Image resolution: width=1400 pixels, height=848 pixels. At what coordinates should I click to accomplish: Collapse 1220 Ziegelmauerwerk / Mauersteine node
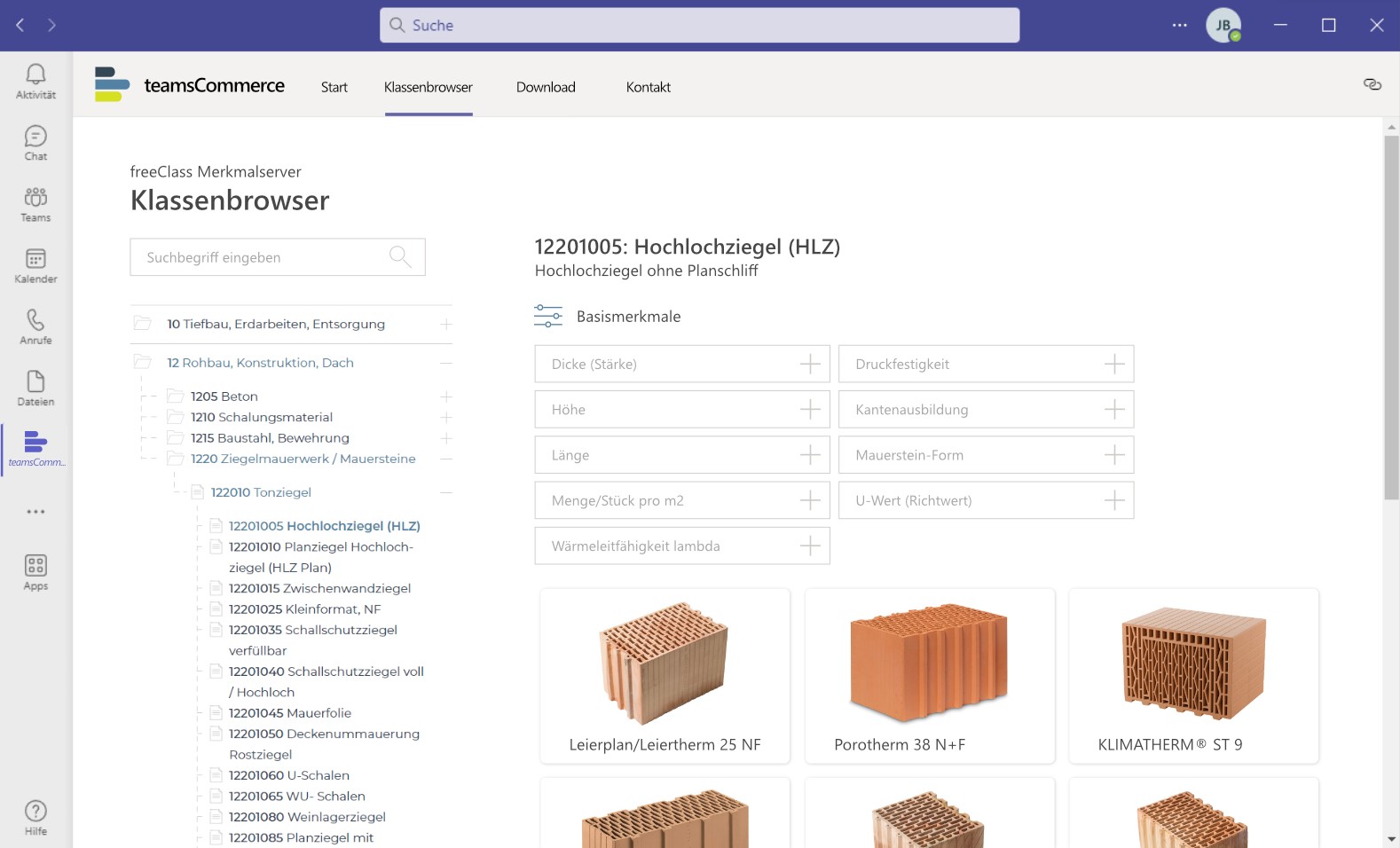[x=446, y=459]
